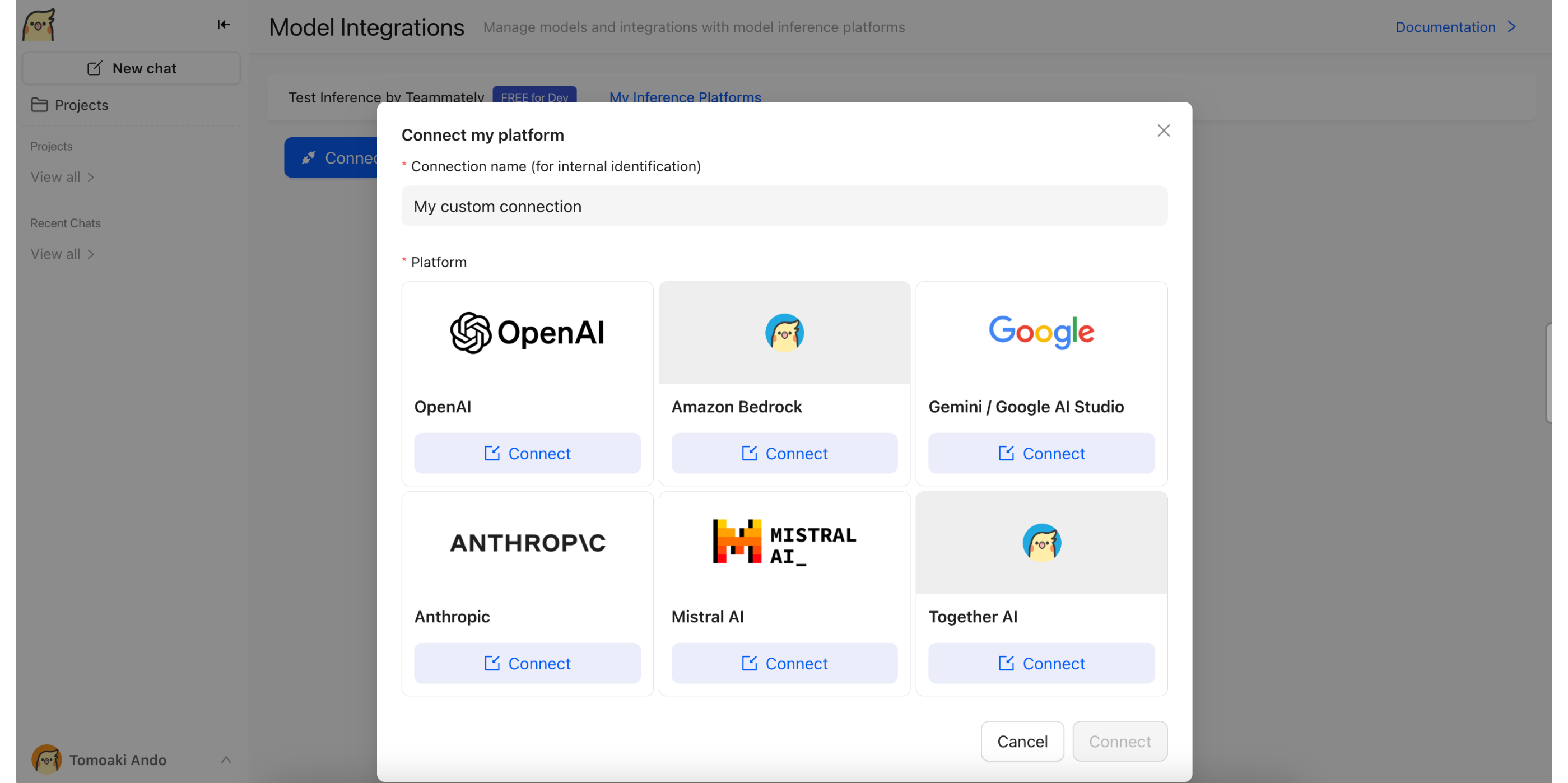Image resolution: width=1568 pixels, height=783 pixels.
Task: Connect the OpenAI platform
Action: click(527, 453)
